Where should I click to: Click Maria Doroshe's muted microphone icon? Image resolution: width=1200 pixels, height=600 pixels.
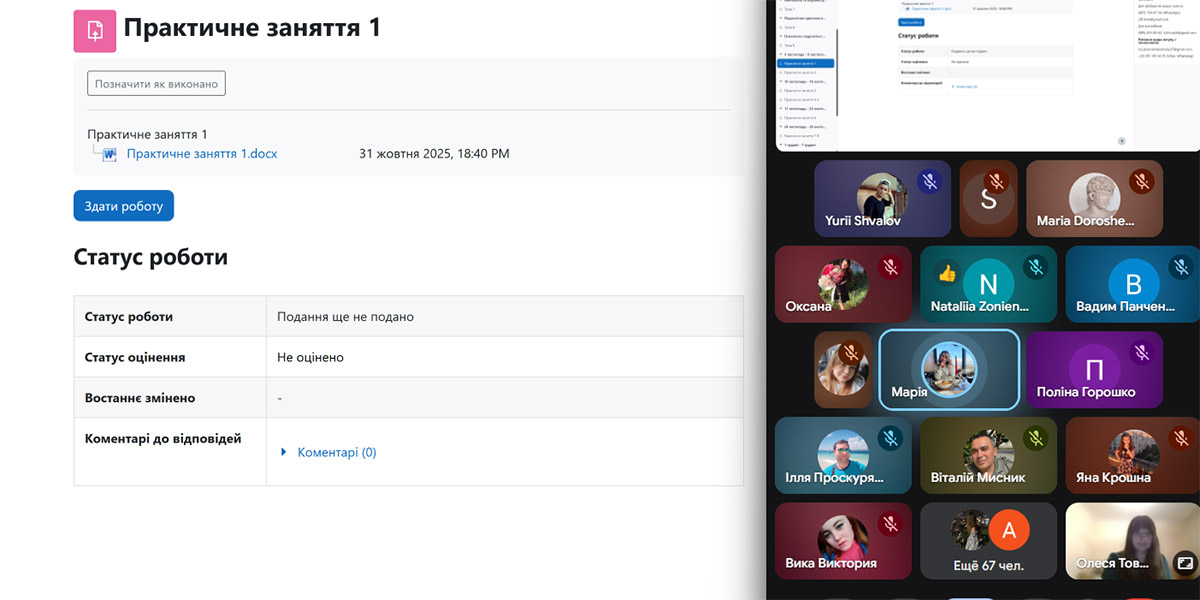click(1141, 182)
